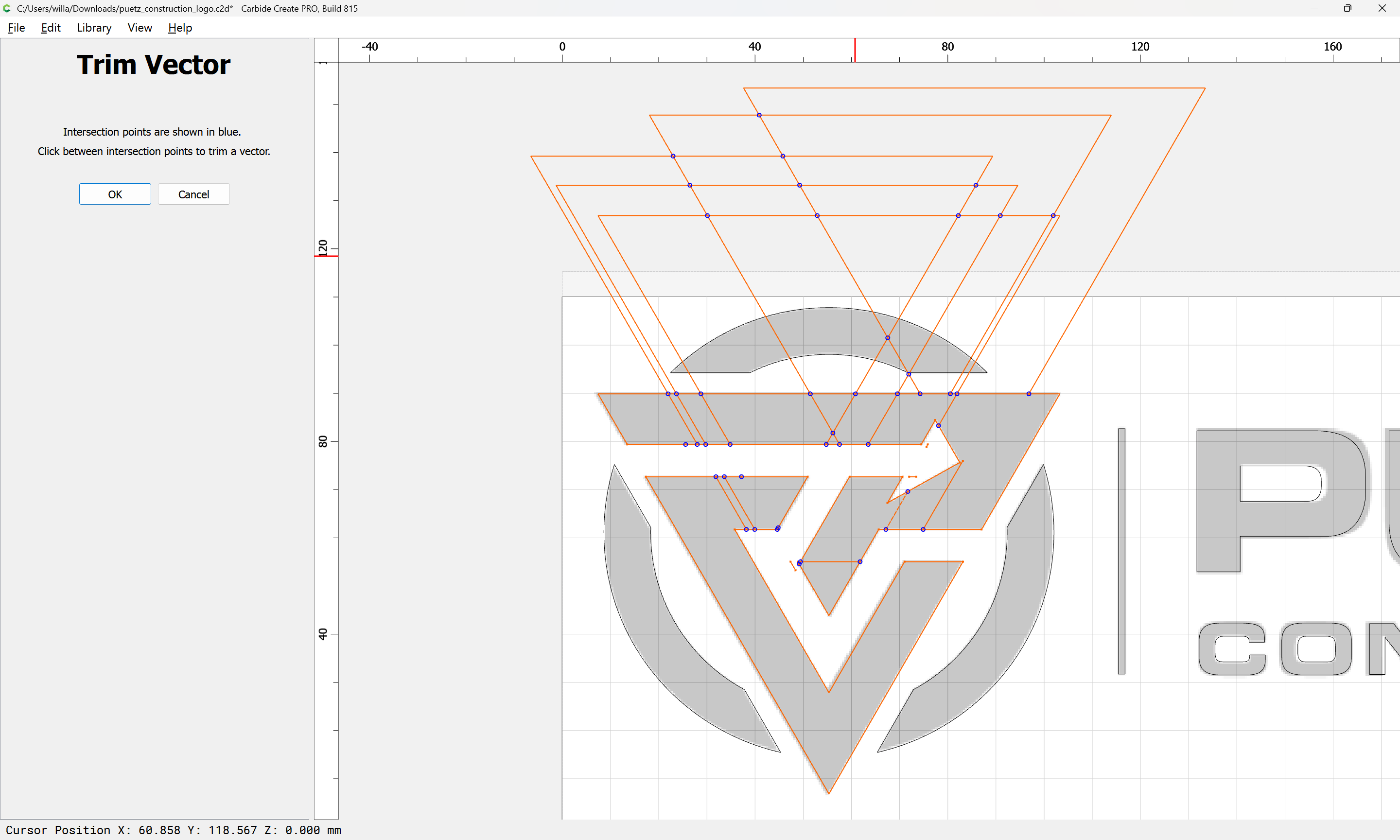Viewport: 1400px width, 840px height.
Task: Click the Carbide Create app icon in title bar
Action: coord(7,8)
